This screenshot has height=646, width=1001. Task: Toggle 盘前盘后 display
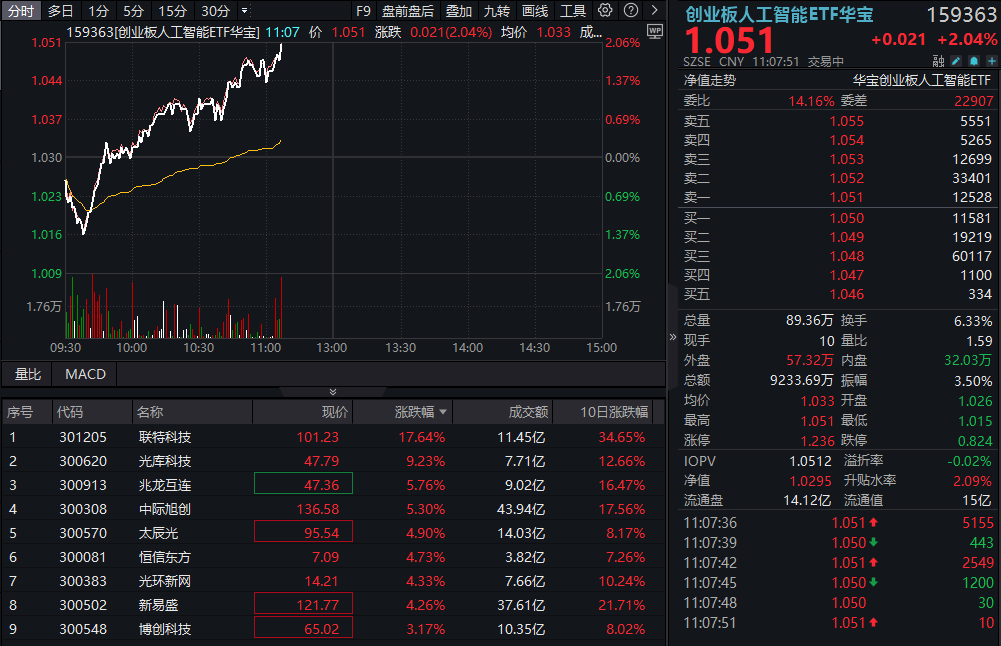[x=408, y=11]
